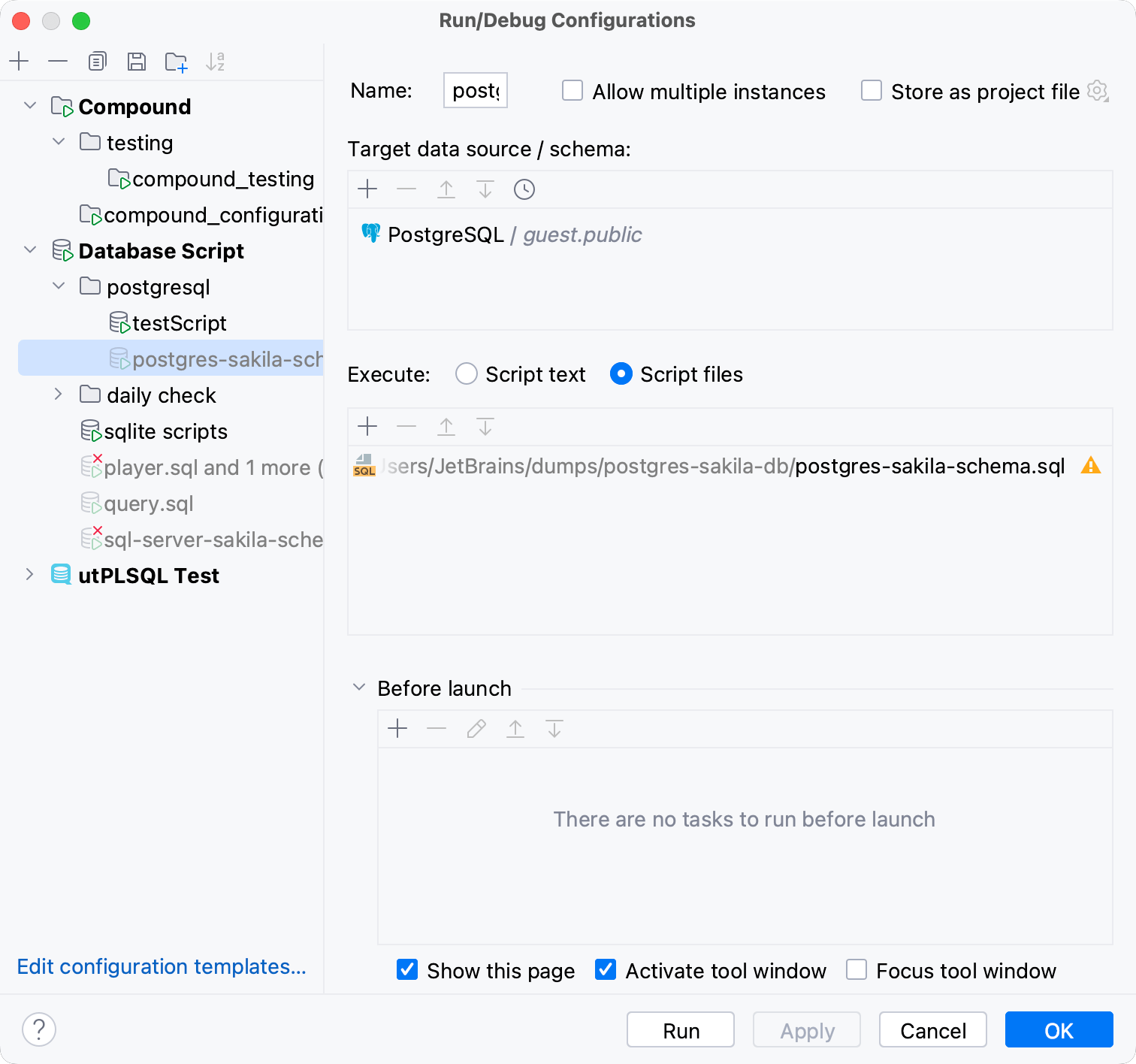Click the Apply button
This screenshot has height=1064, width=1136.
click(806, 1029)
